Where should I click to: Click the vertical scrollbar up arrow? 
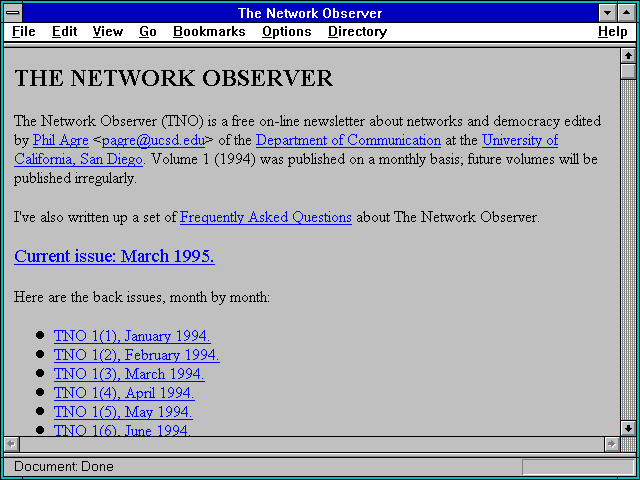[x=628, y=56]
